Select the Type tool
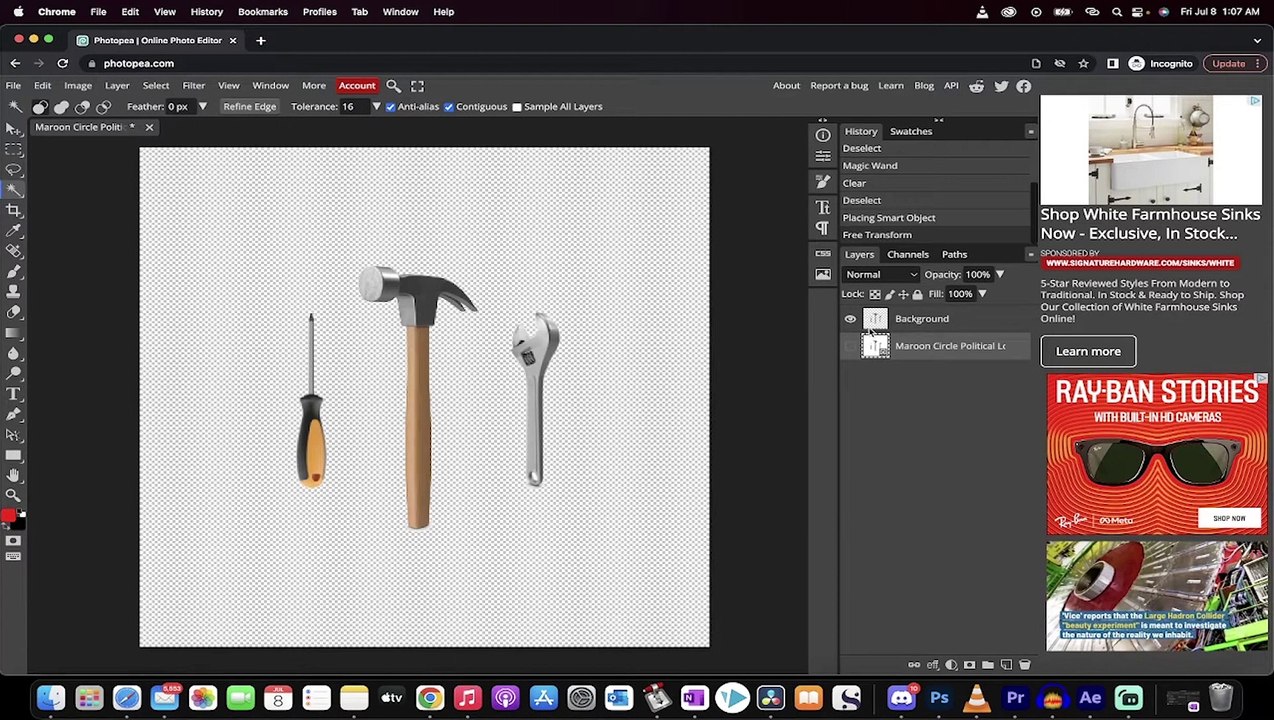Image resolution: width=1274 pixels, height=720 pixels. coord(13,394)
